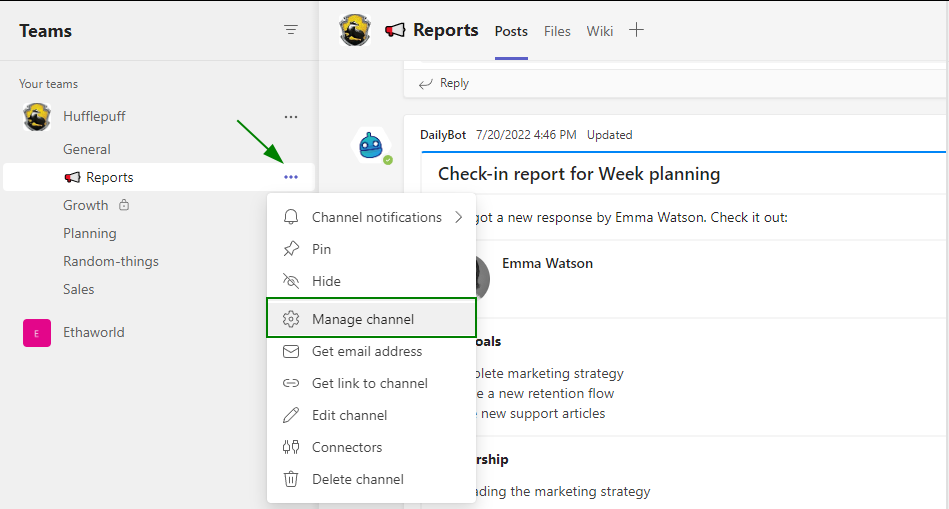Select Channel notifications menu entry

point(372,217)
